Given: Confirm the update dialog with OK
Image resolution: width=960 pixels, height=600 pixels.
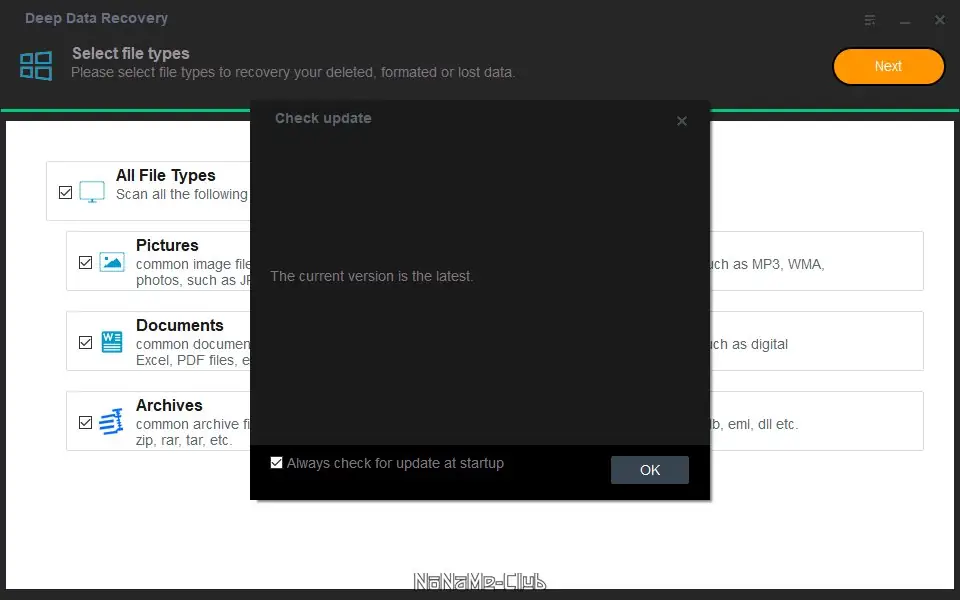Looking at the screenshot, I should click(650, 470).
